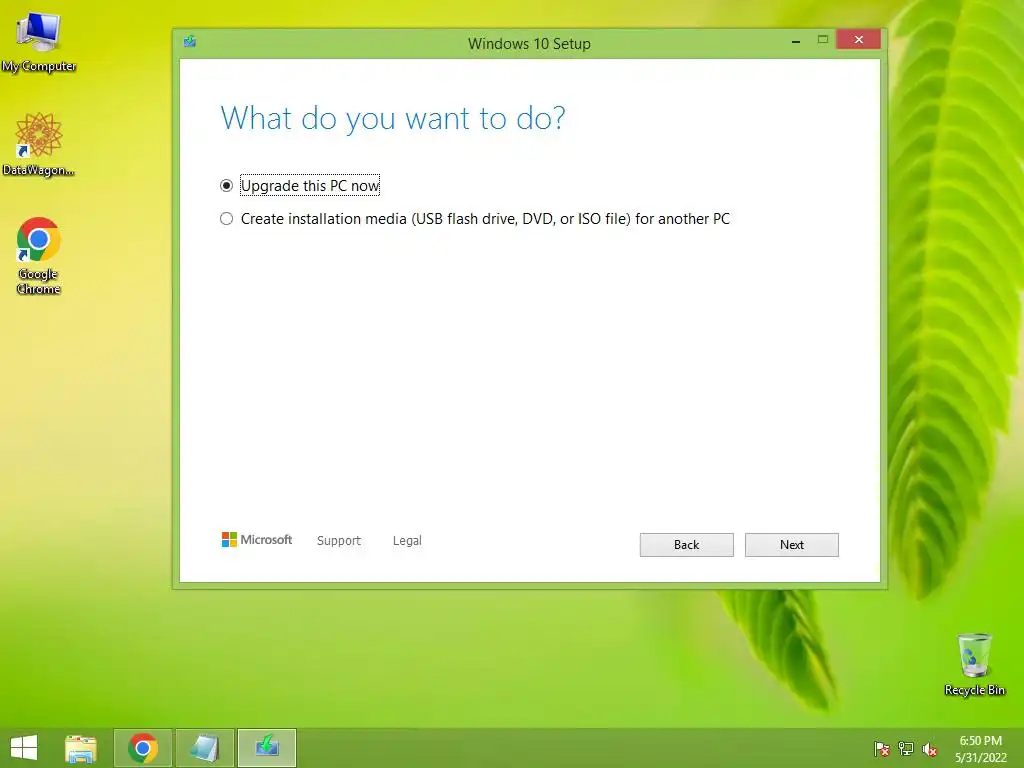
Task: Go back with the Back button
Action: (686, 545)
